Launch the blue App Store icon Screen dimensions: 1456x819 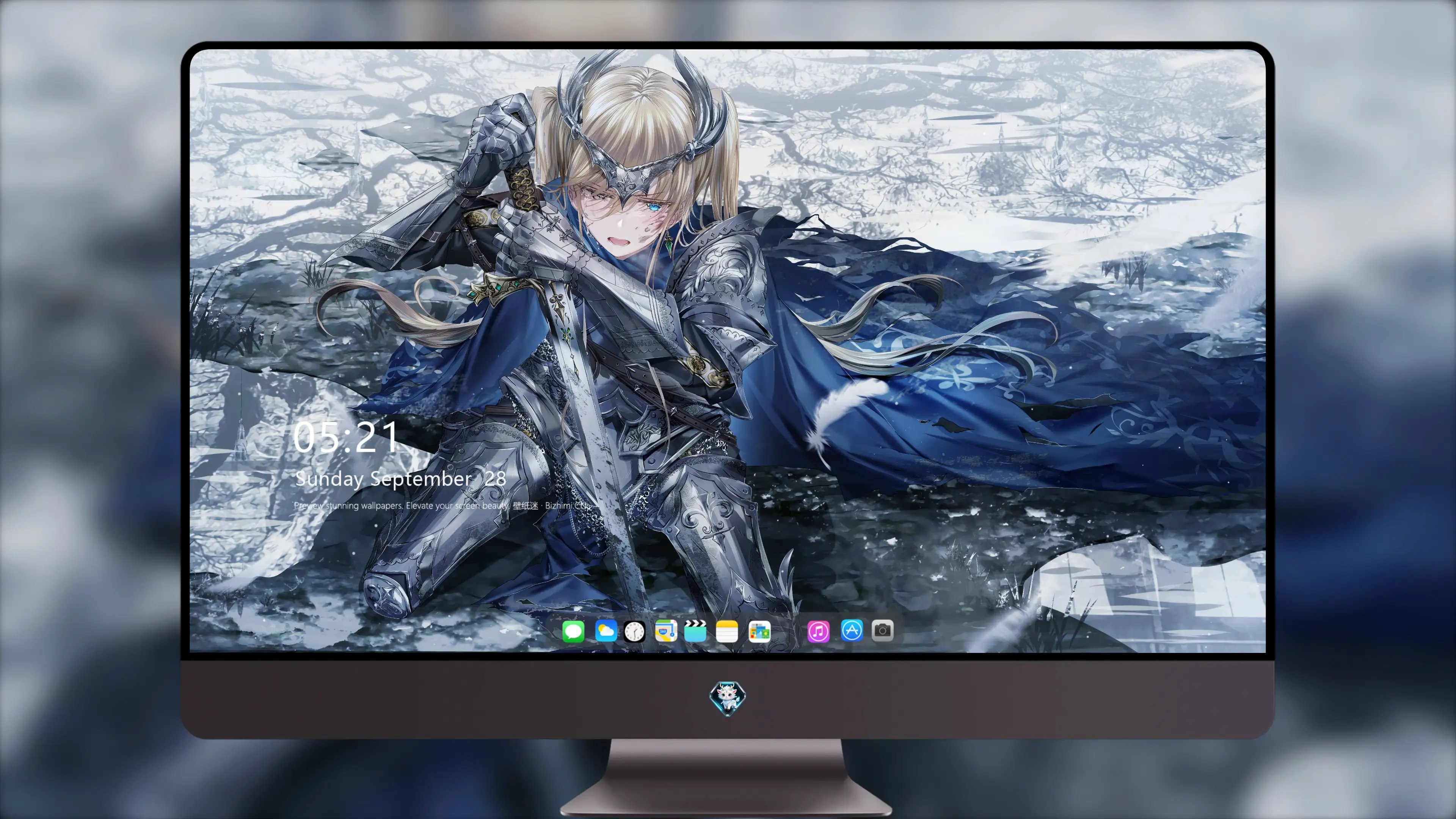click(x=852, y=630)
